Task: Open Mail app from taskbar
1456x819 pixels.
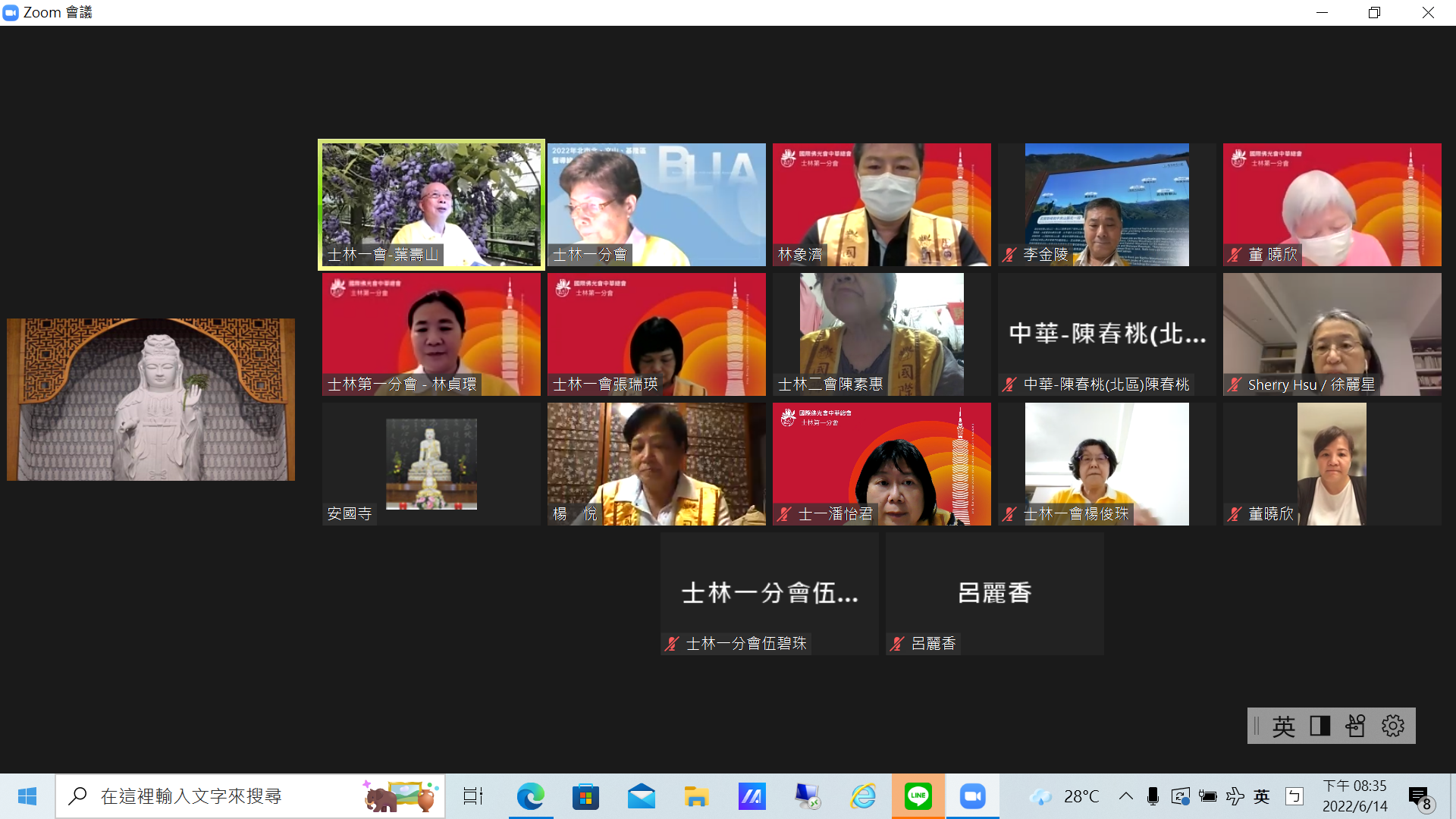Action: pyautogui.click(x=641, y=796)
